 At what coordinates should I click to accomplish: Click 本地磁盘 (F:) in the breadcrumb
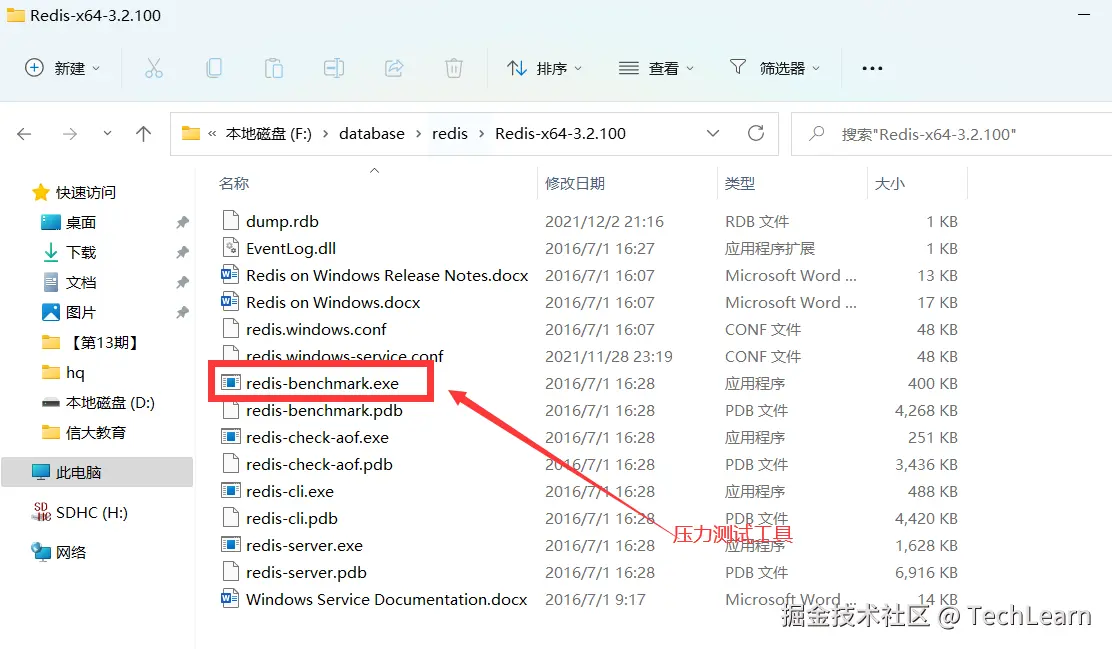(x=268, y=133)
